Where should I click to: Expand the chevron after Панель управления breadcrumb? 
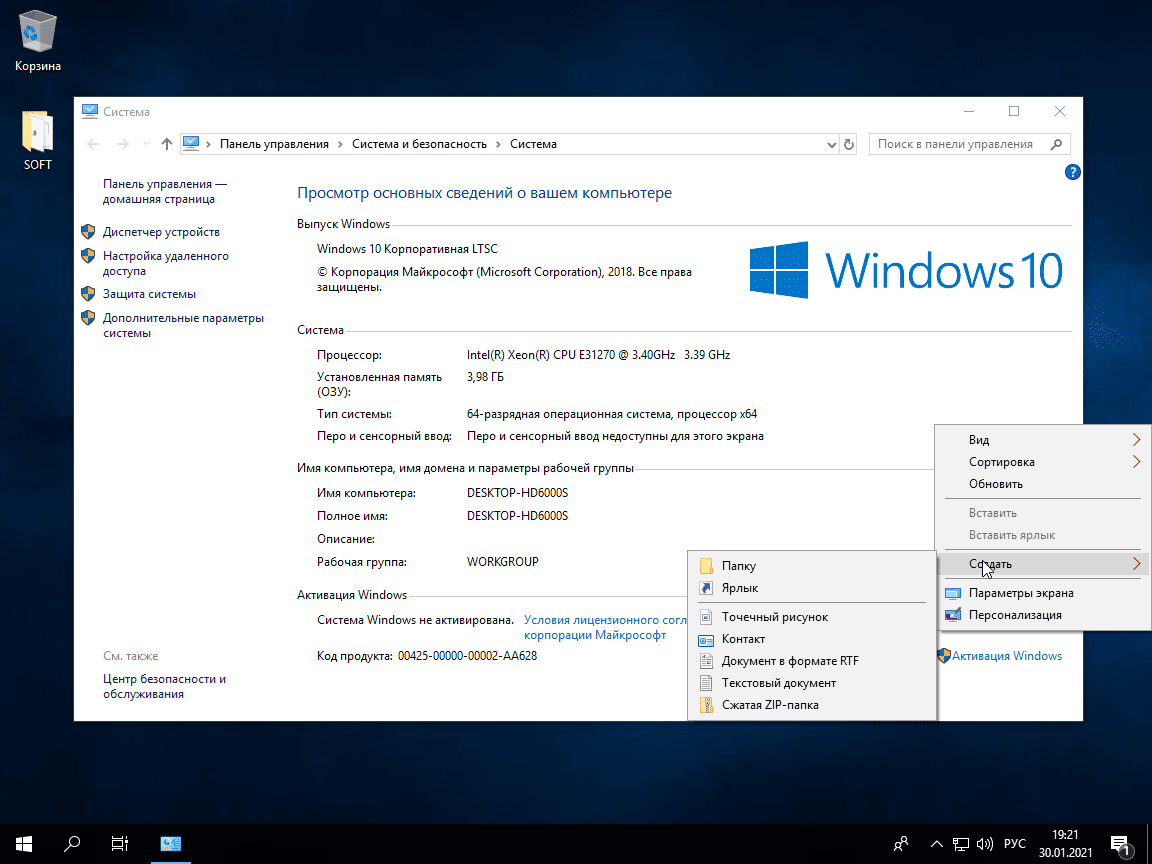340,145
